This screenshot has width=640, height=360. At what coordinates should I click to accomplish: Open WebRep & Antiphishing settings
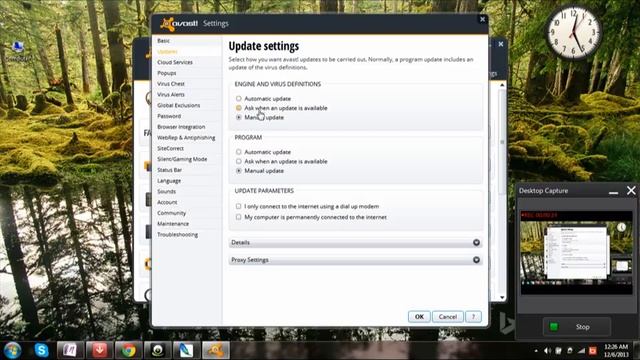[x=186, y=138]
